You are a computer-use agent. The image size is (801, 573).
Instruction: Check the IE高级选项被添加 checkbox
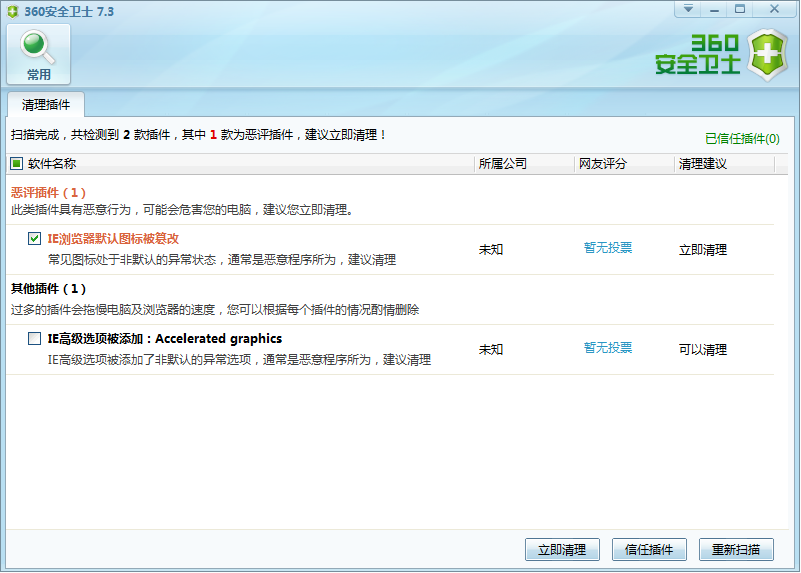35,339
